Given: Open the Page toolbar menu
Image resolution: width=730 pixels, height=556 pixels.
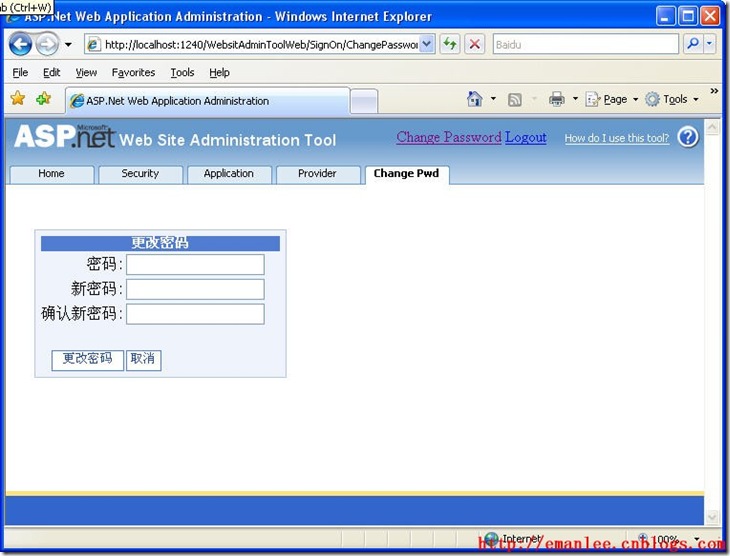Looking at the screenshot, I should pos(611,99).
